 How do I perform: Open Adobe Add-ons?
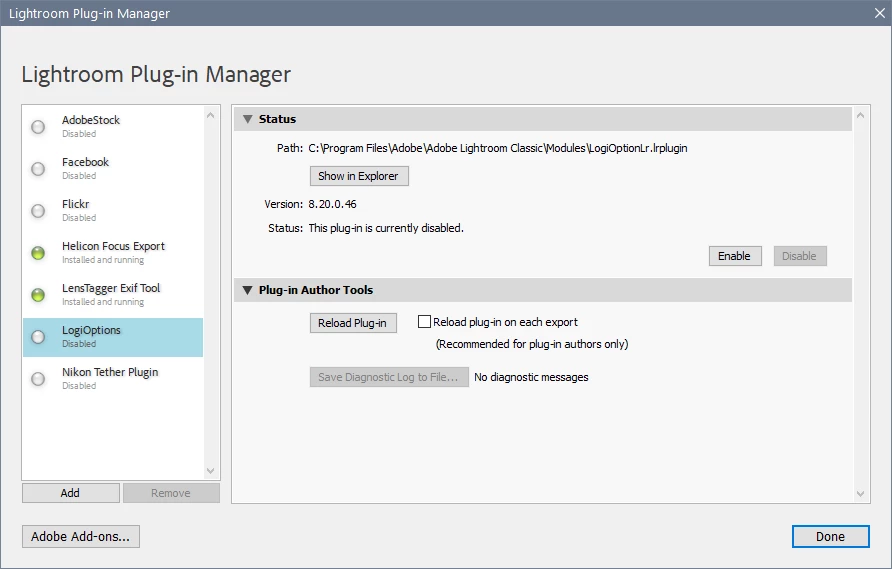click(81, 537)
